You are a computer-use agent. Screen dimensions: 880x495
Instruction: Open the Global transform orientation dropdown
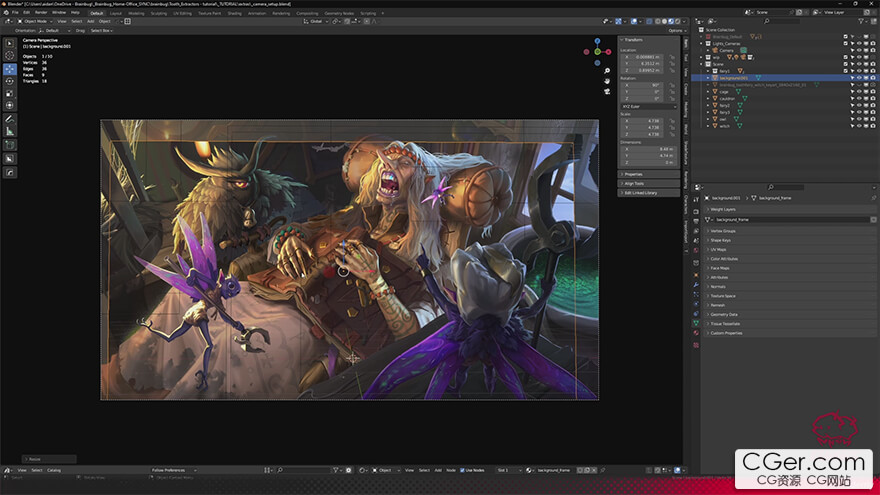click(x=316, y=21)
